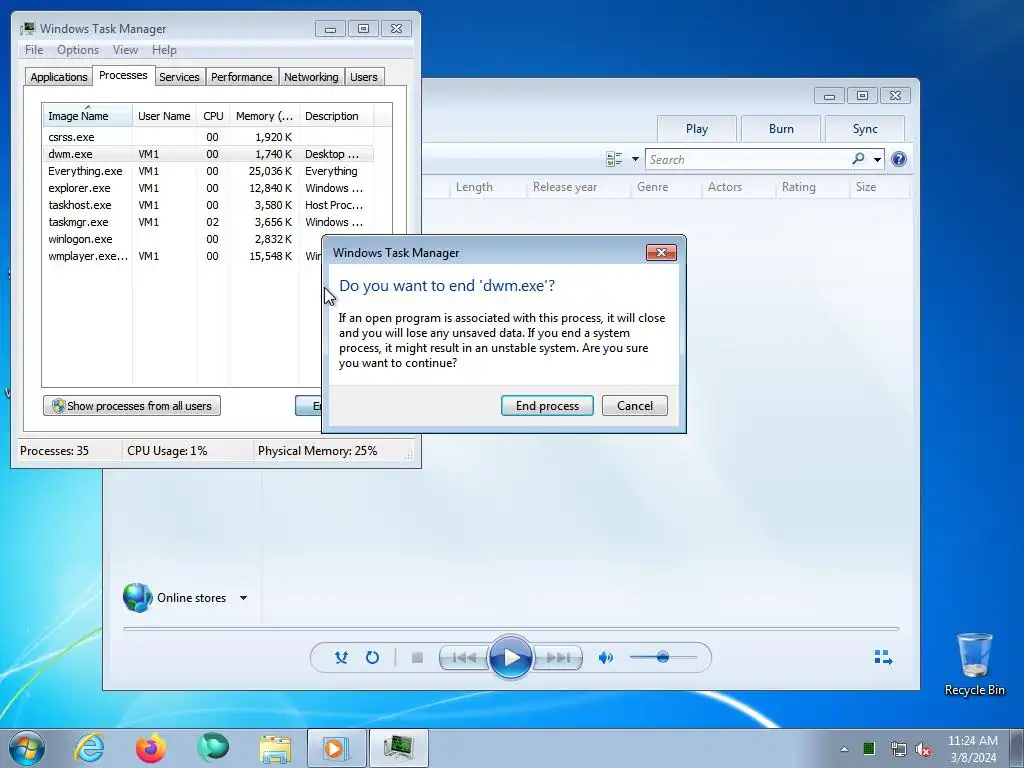This screenshot has width=1024, height=768.
Task: Sort processes by Description header
Action: click(x=336, y=116)
